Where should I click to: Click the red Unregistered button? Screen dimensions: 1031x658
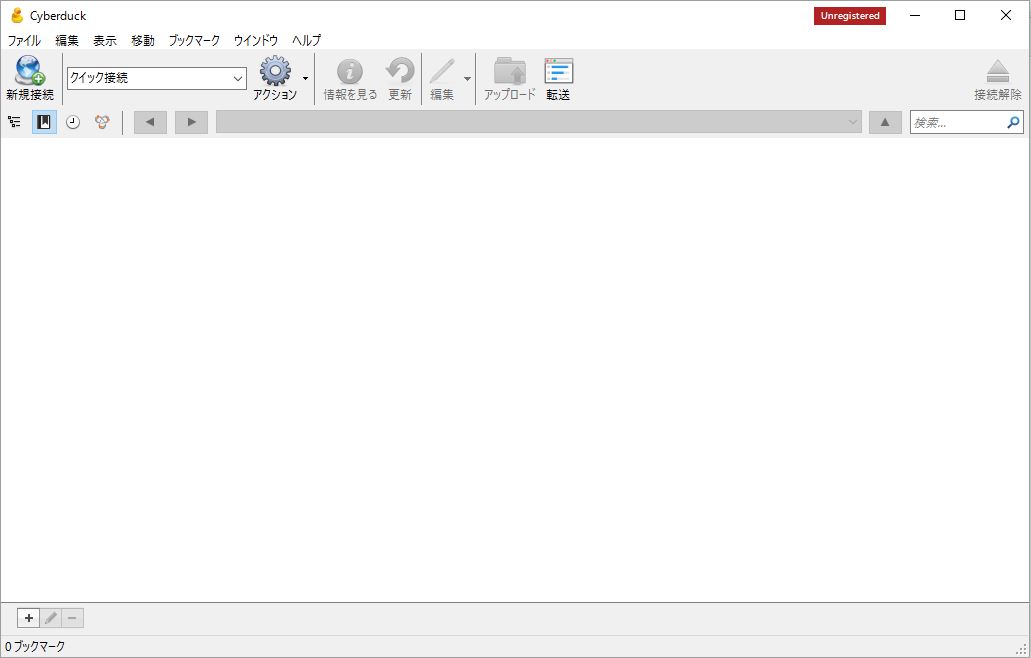coord(850,16)
